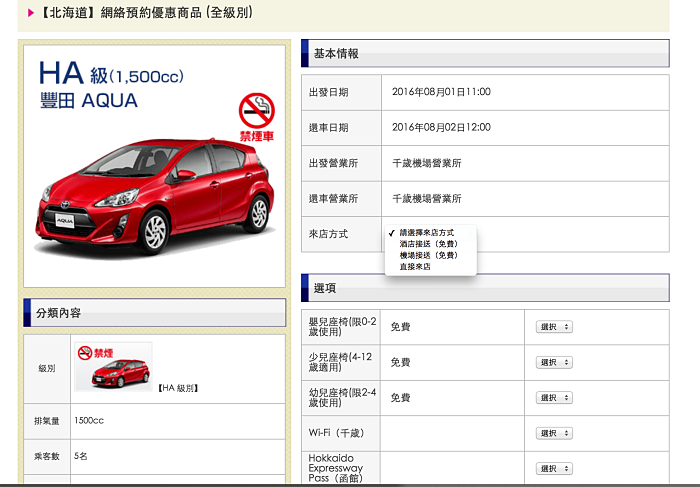Click the 級別 label cell
The height and width of the screenshot is (487, 700).
(x=47, y=369)
